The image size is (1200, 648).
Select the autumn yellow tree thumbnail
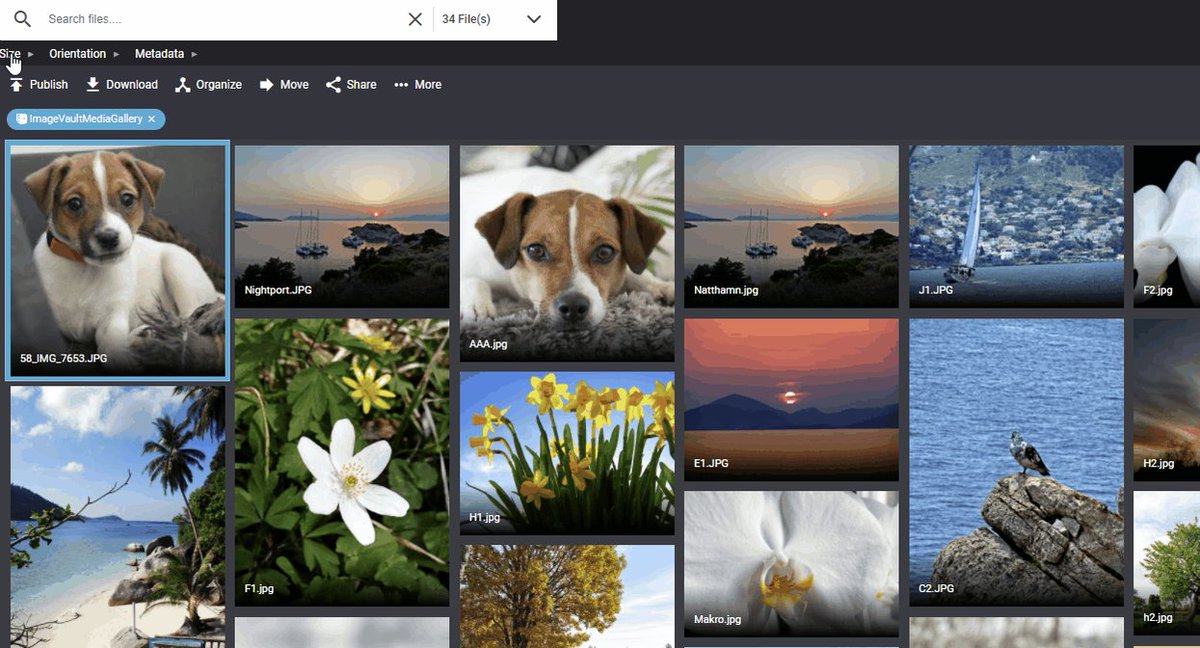pyautogui.click(x=567, y=596)
